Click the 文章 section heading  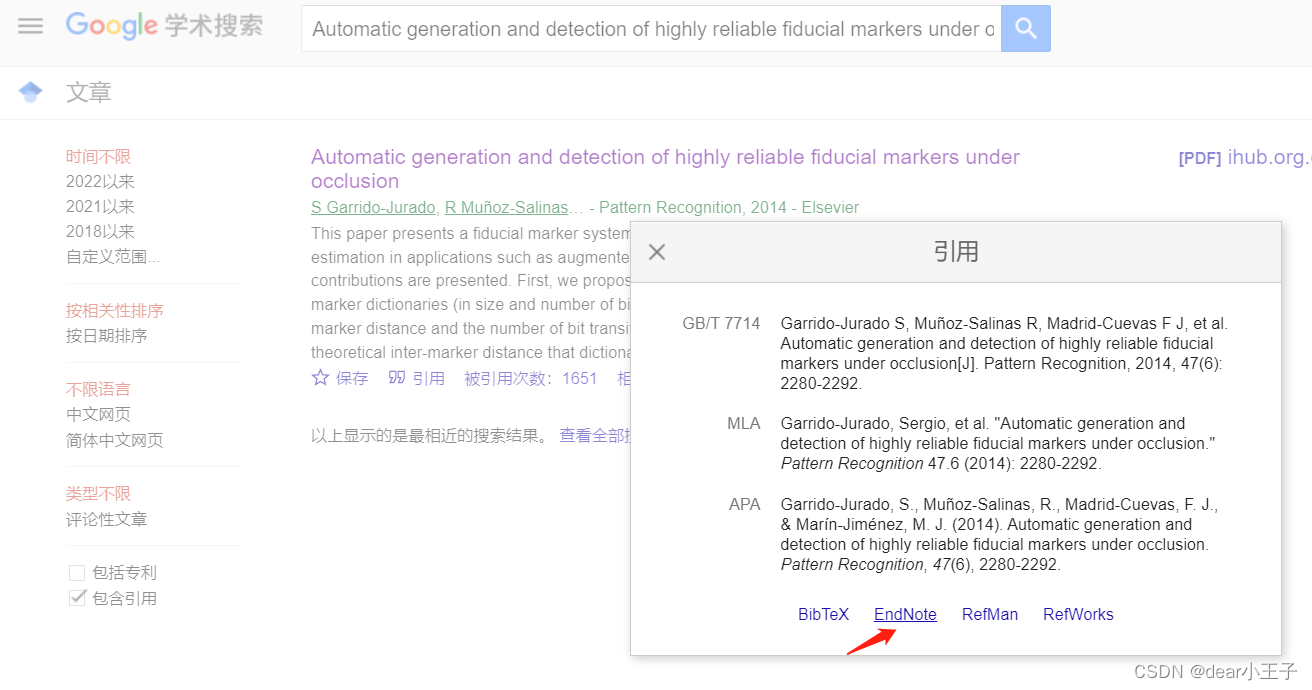click(x=89, y=93)
